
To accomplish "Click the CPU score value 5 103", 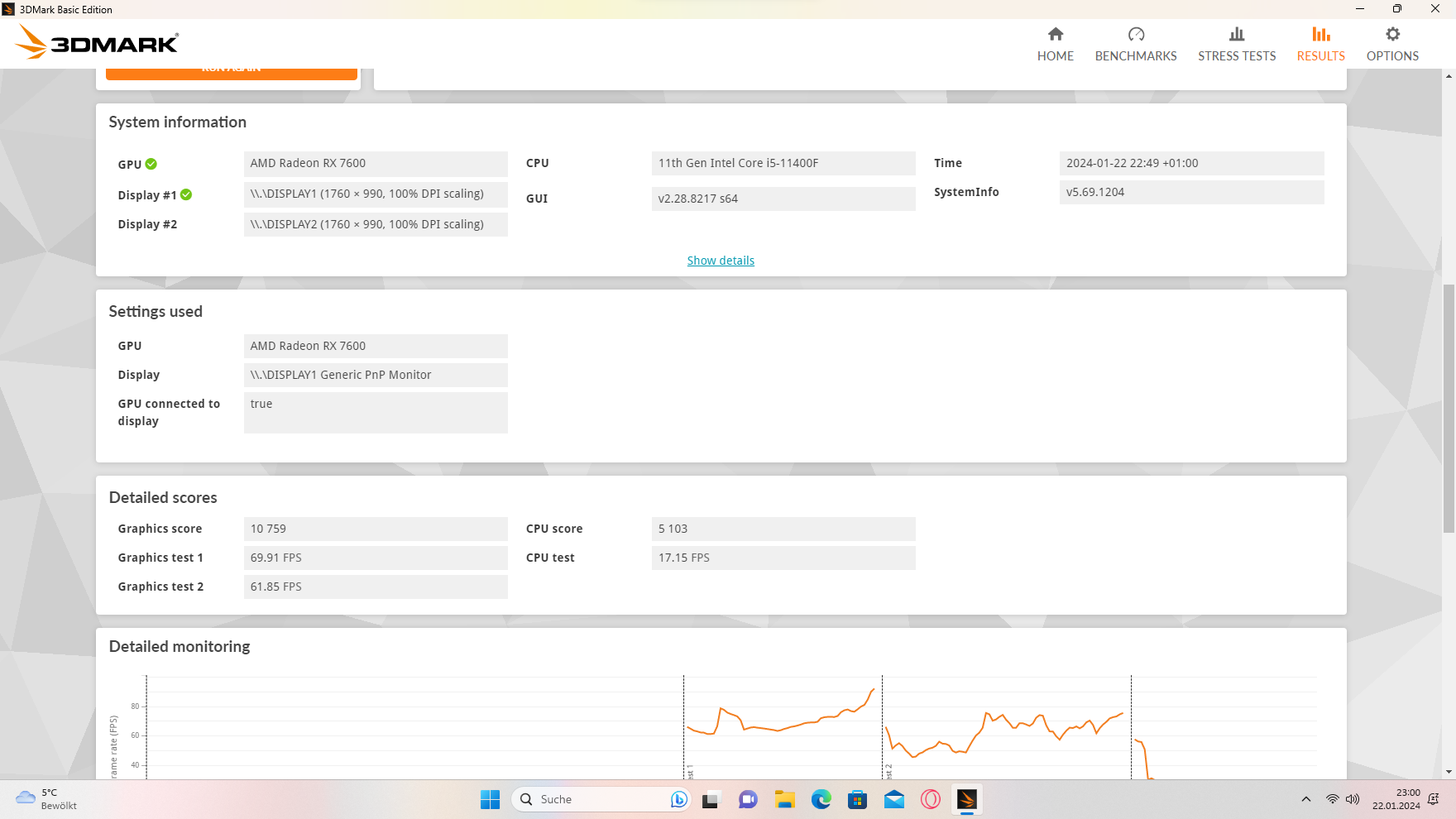I will click(783, 529).
